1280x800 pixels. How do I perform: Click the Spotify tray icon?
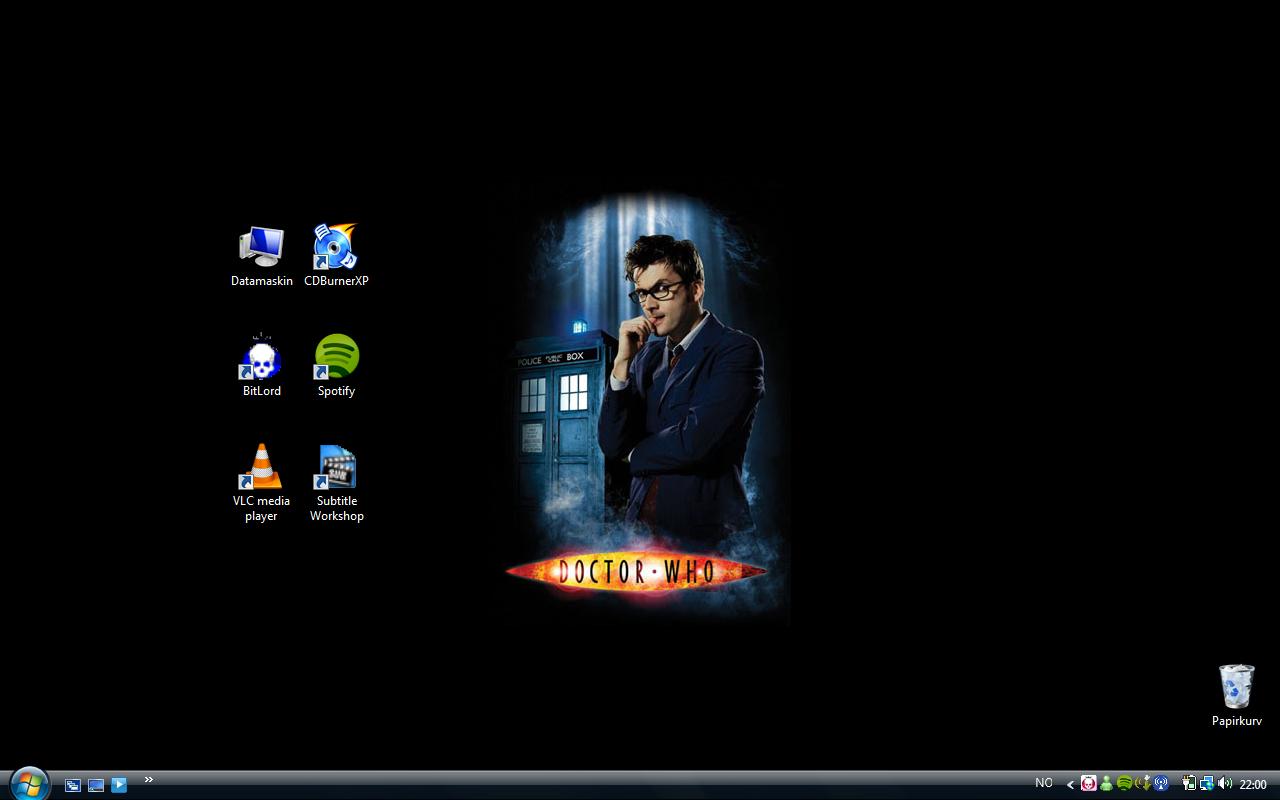(x=1124, y=783)
